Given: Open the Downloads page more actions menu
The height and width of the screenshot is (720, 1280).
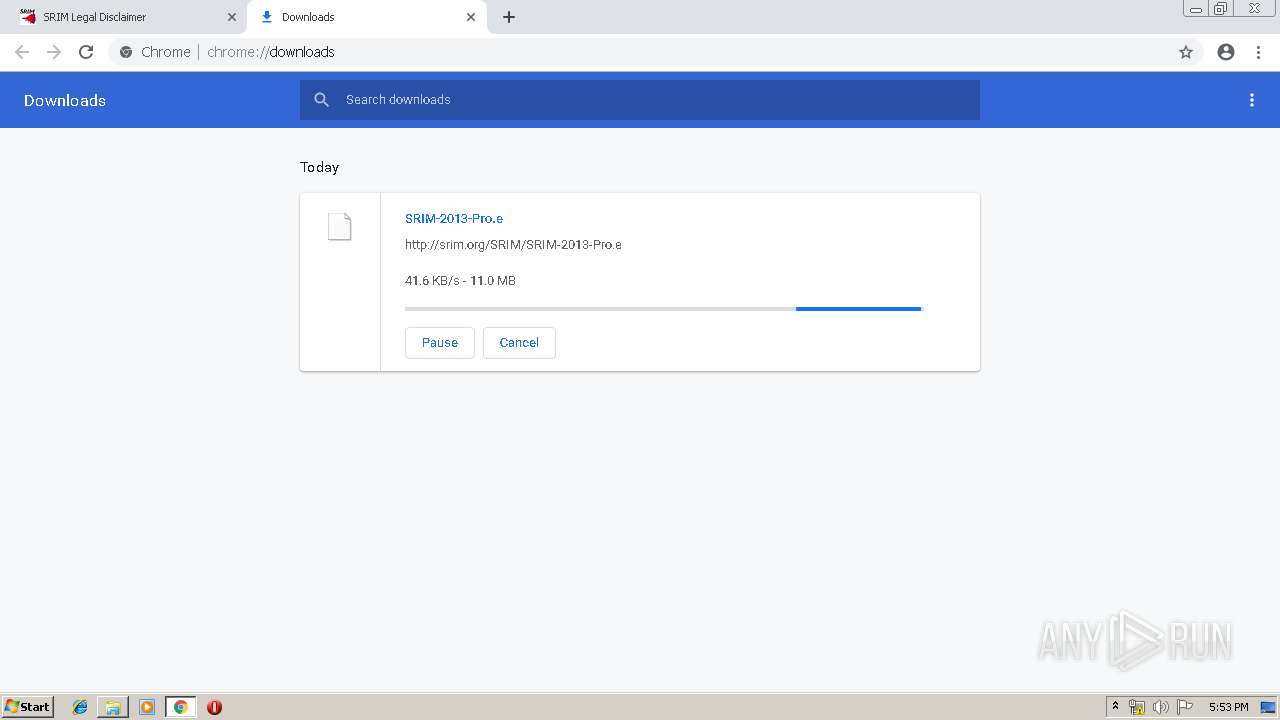Looking at the screenshot, I should tap(1252, 100).
